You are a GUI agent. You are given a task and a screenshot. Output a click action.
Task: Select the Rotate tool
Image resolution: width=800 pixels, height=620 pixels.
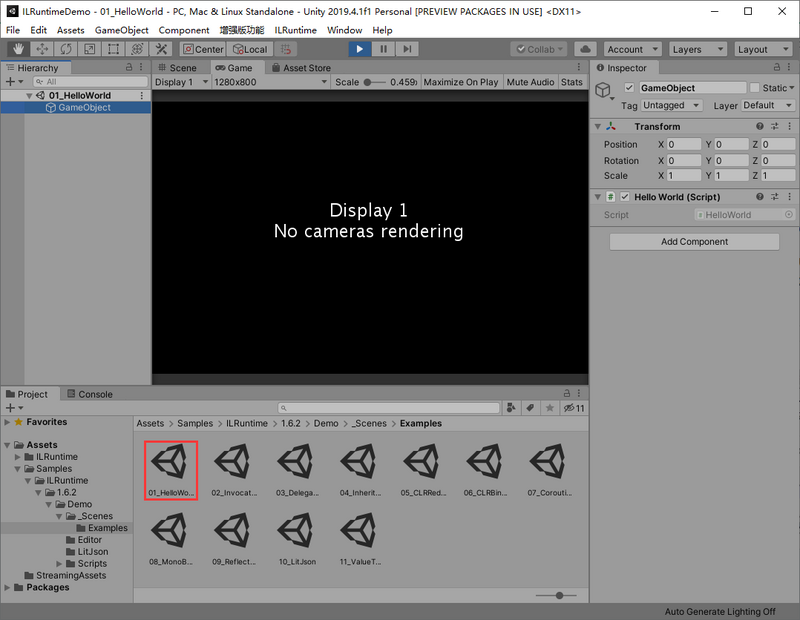66,49
